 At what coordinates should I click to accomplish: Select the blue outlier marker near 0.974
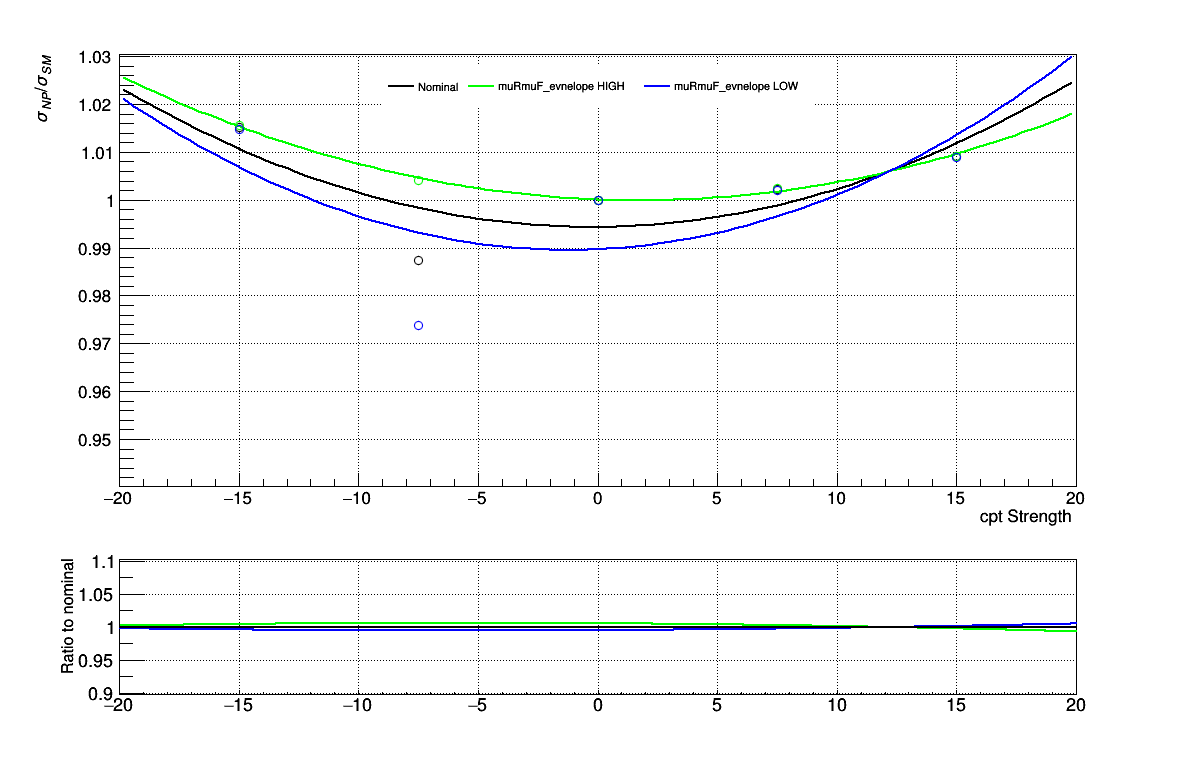point(418,326)
